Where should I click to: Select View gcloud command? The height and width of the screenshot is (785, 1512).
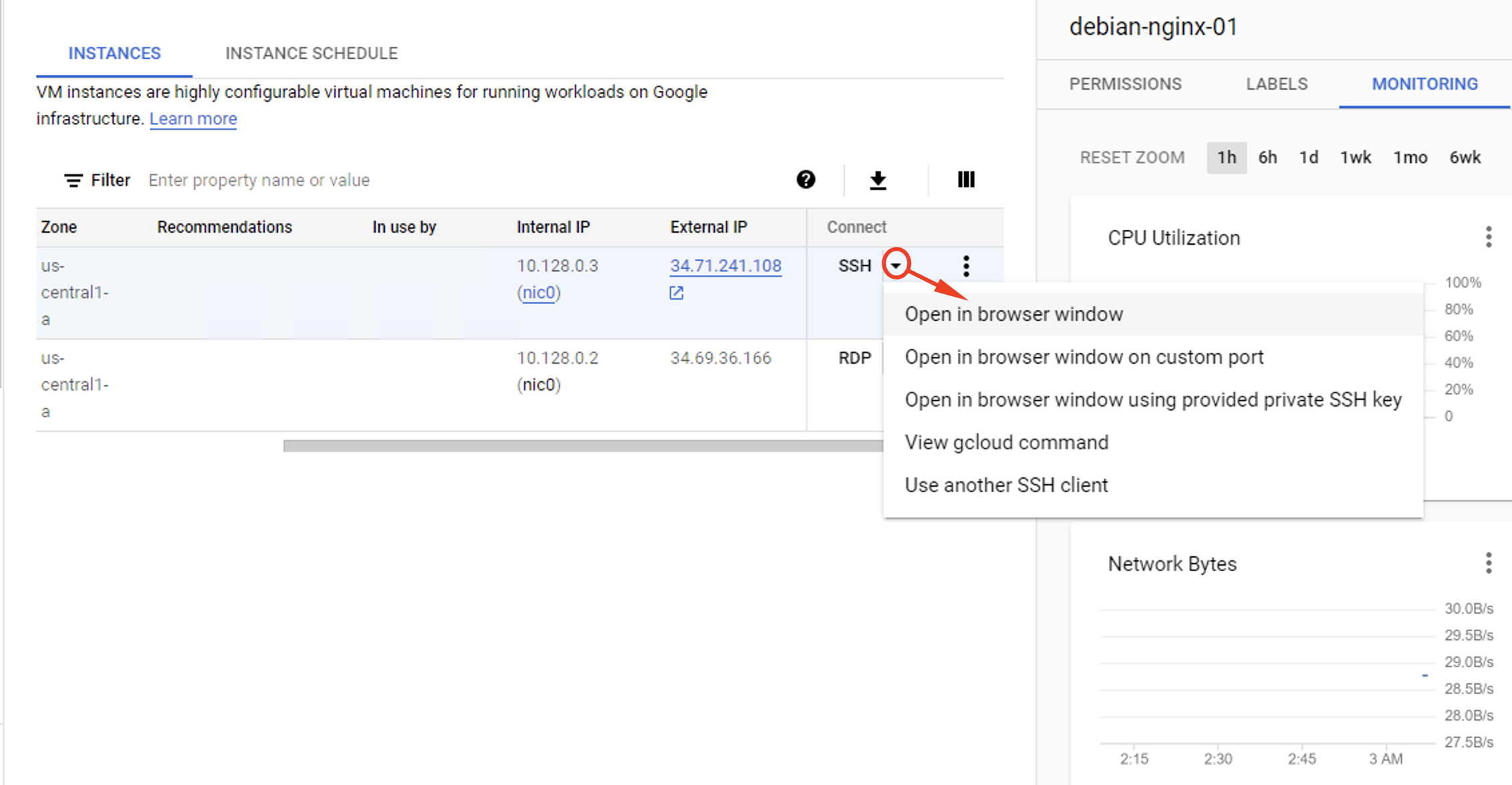pyautogui.click(x=1153, y=443)
